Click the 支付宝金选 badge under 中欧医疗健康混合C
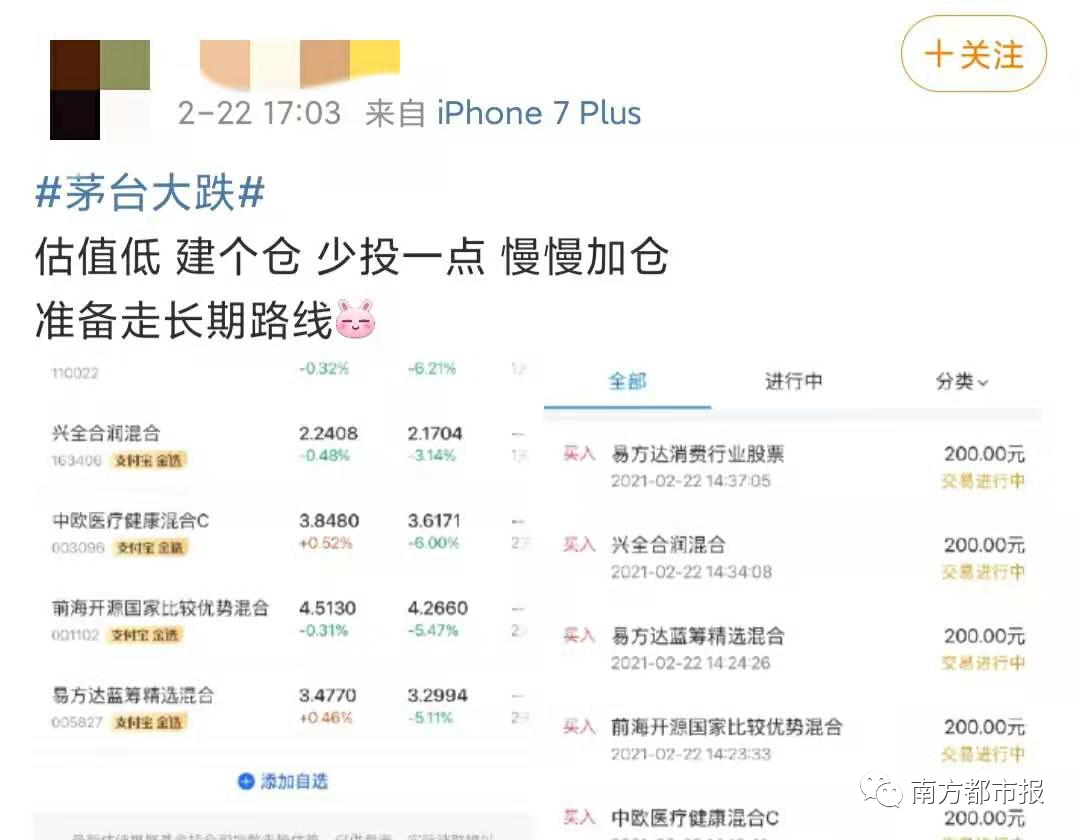This screenshot has width=1080, height=840. 148,548
